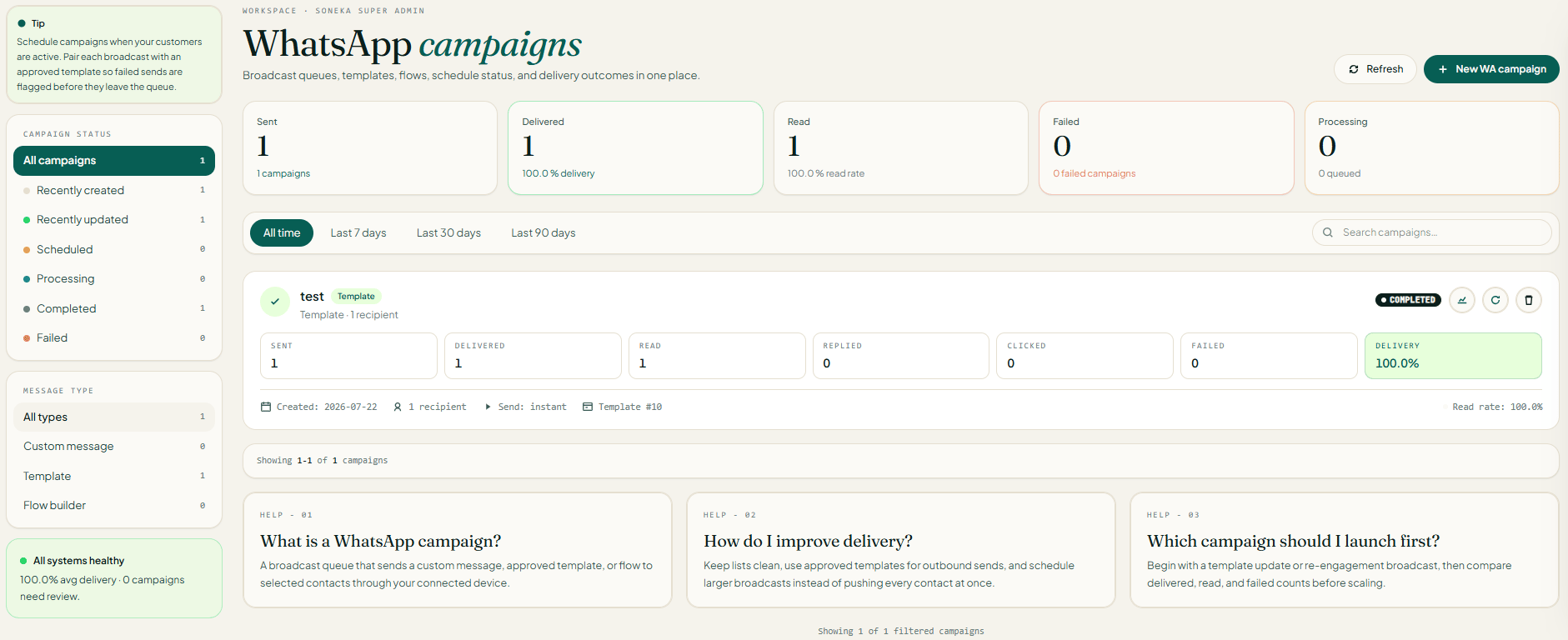Click the test campaign title
This screenshot has width=1568, height=640.
point(312,297)
